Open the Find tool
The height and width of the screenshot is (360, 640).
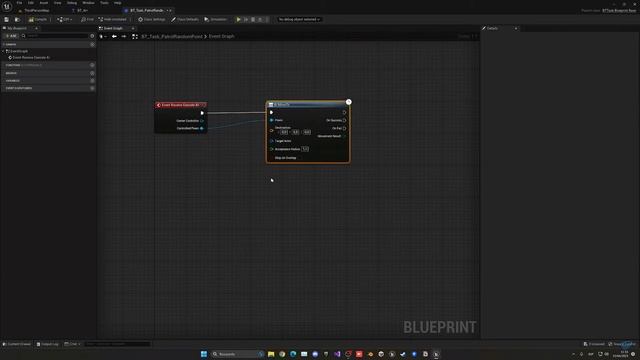87,19
